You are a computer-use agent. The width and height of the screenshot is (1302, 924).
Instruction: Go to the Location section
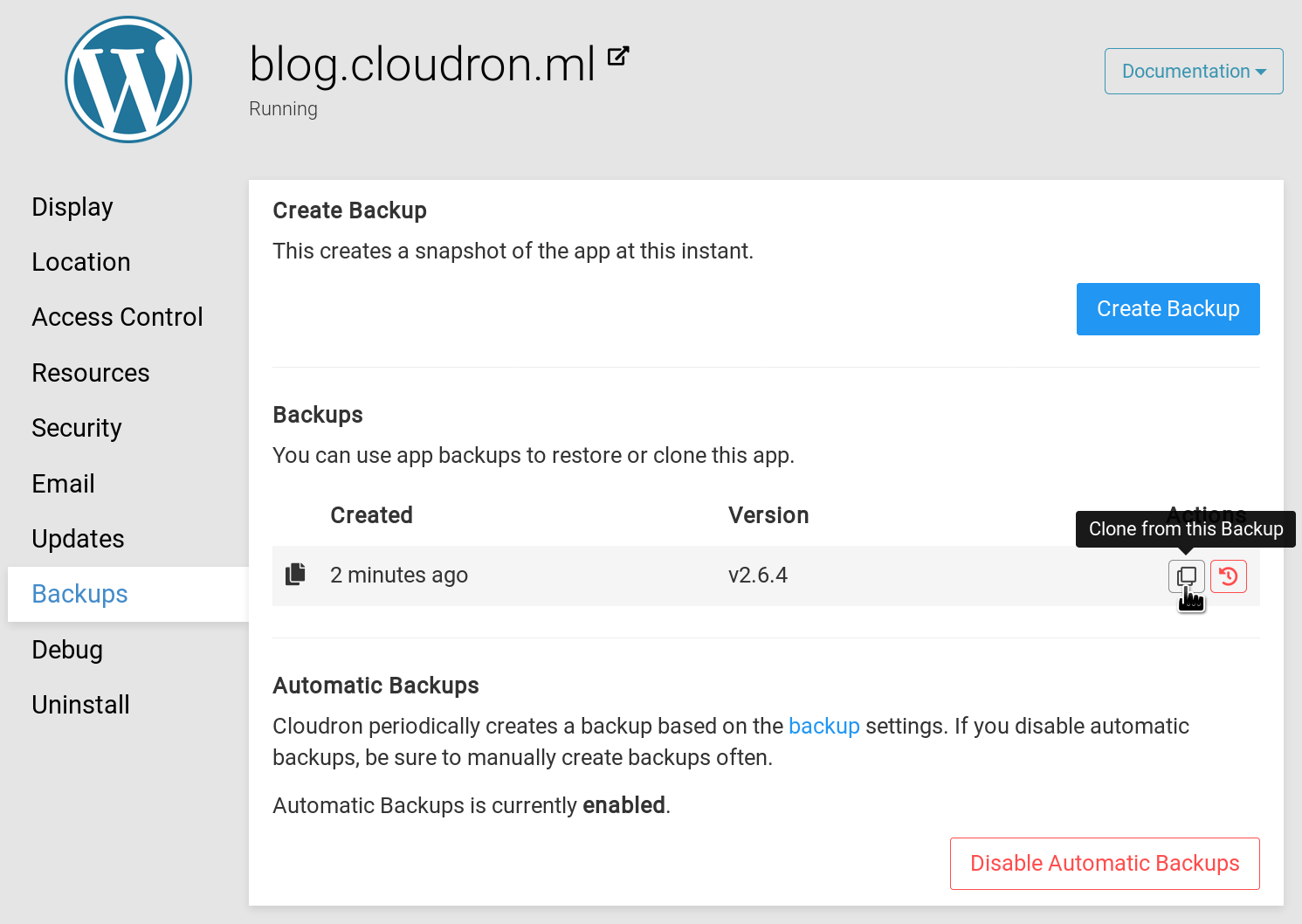coord(81,262)
